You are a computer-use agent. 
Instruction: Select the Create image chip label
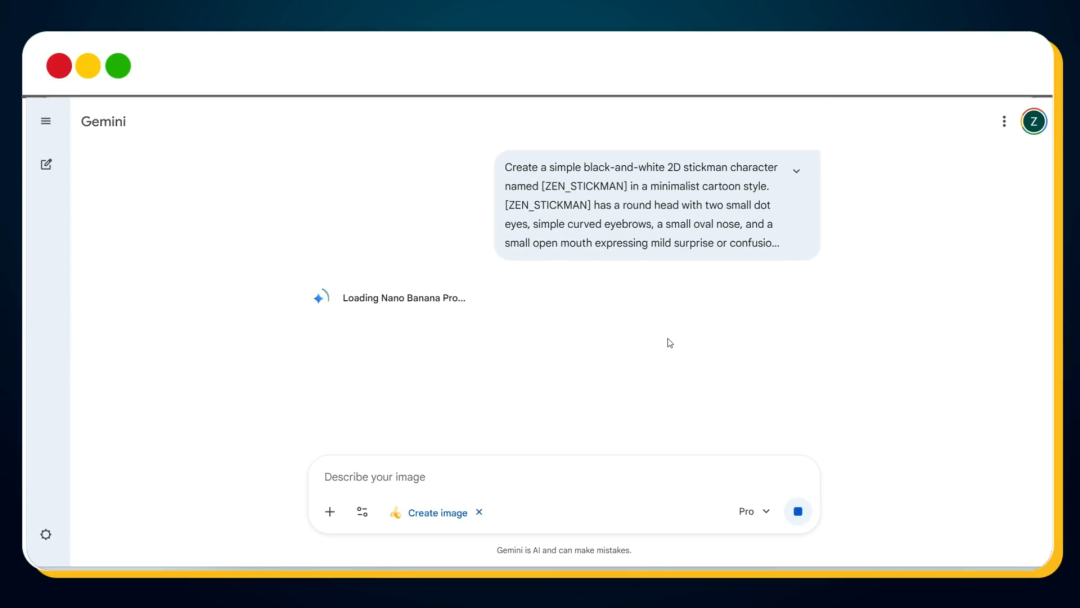(437, 513)
